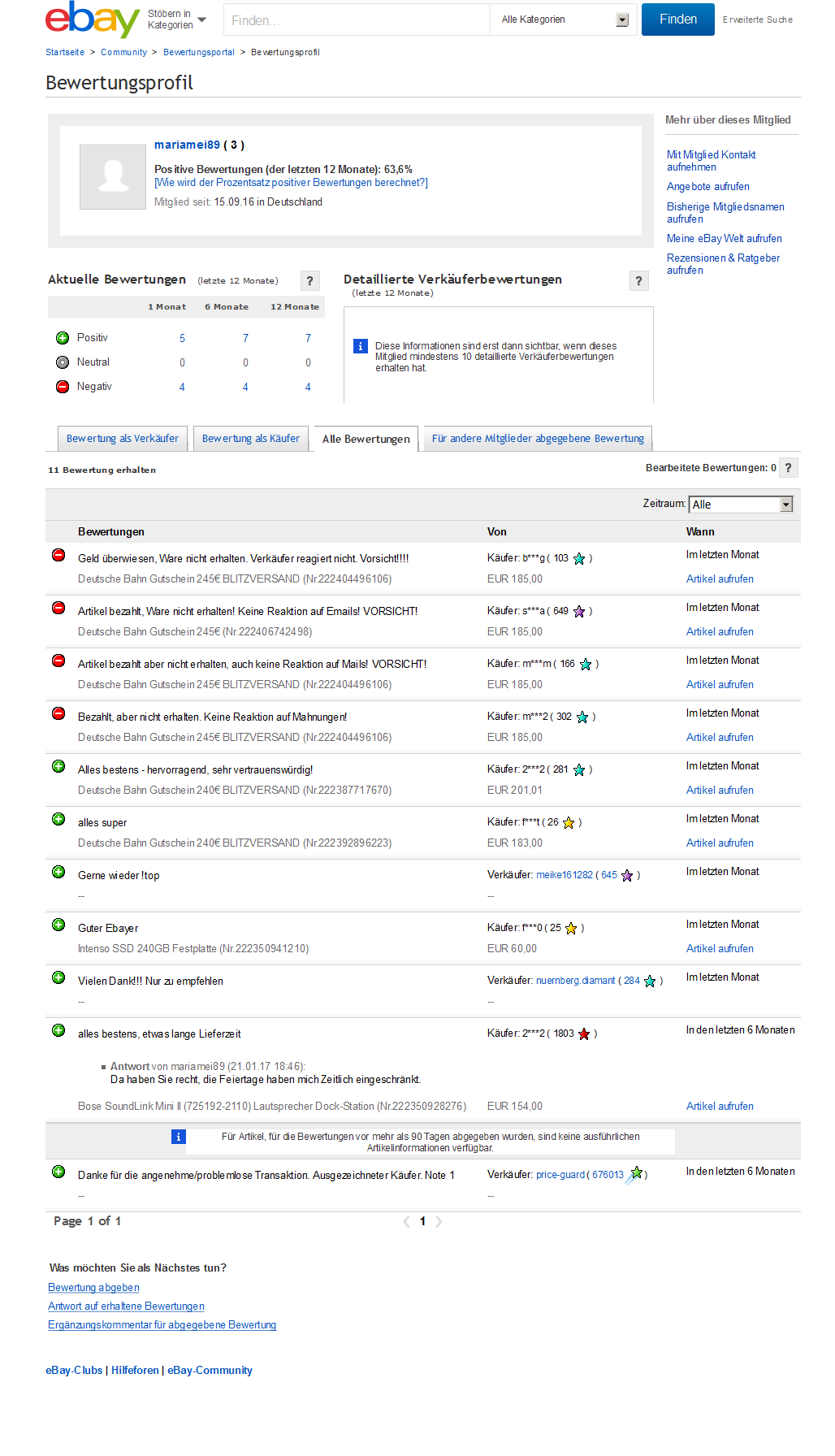Viewport: 835px width, 1456px height.
Task: Focus the Finden search input field
Action: coord(357,20)
